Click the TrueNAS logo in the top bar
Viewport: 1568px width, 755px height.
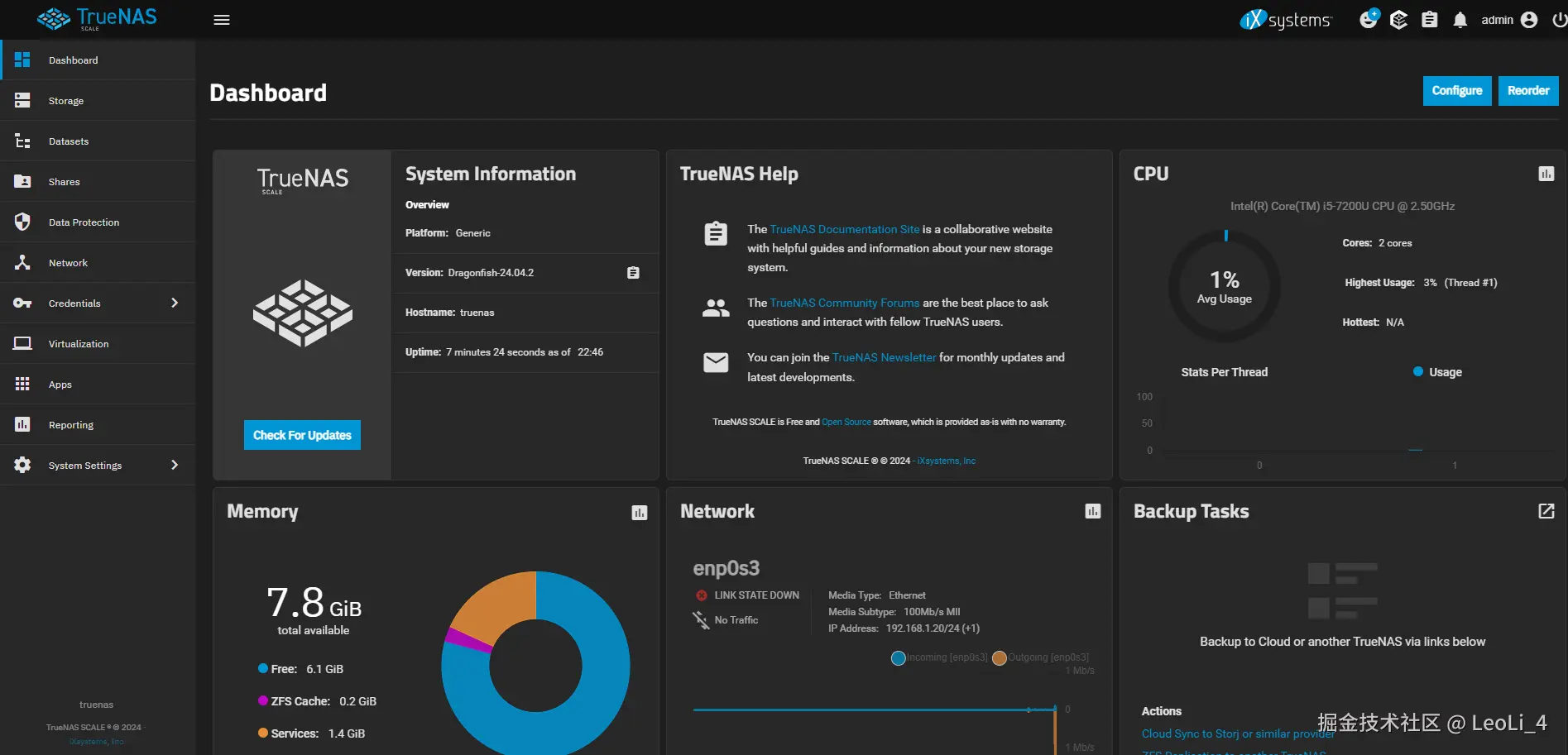(97, 18)
